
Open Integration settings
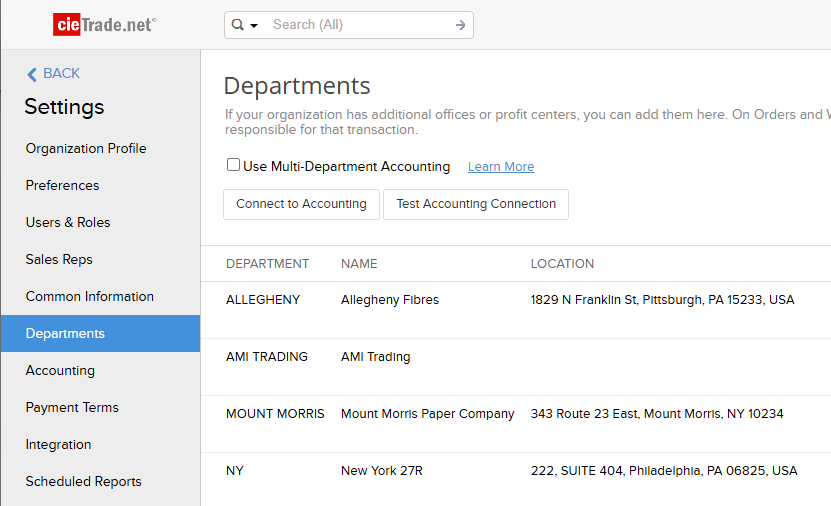58,445
